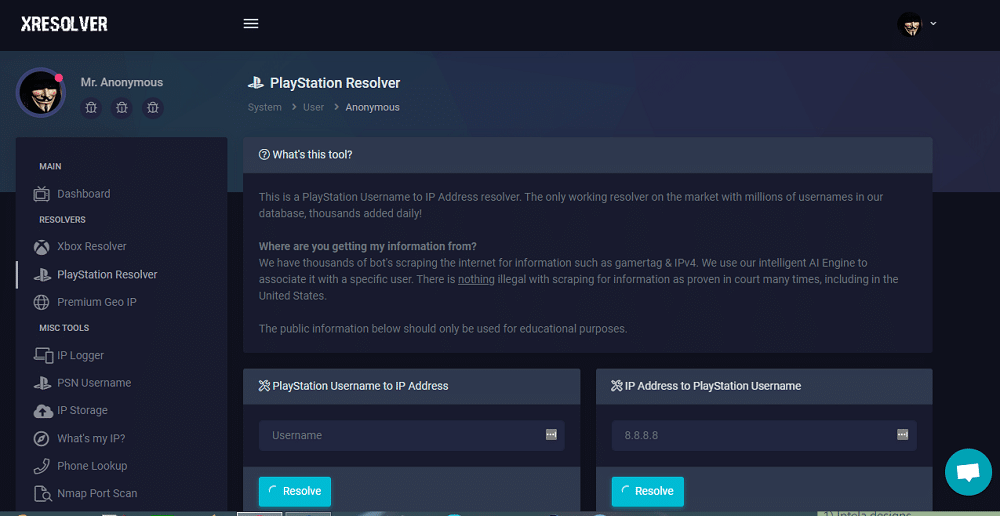This screenshot has height=516, width=1000.
Task: Click MAIN section label in sidebar
Action: click(x=50, y=166)
